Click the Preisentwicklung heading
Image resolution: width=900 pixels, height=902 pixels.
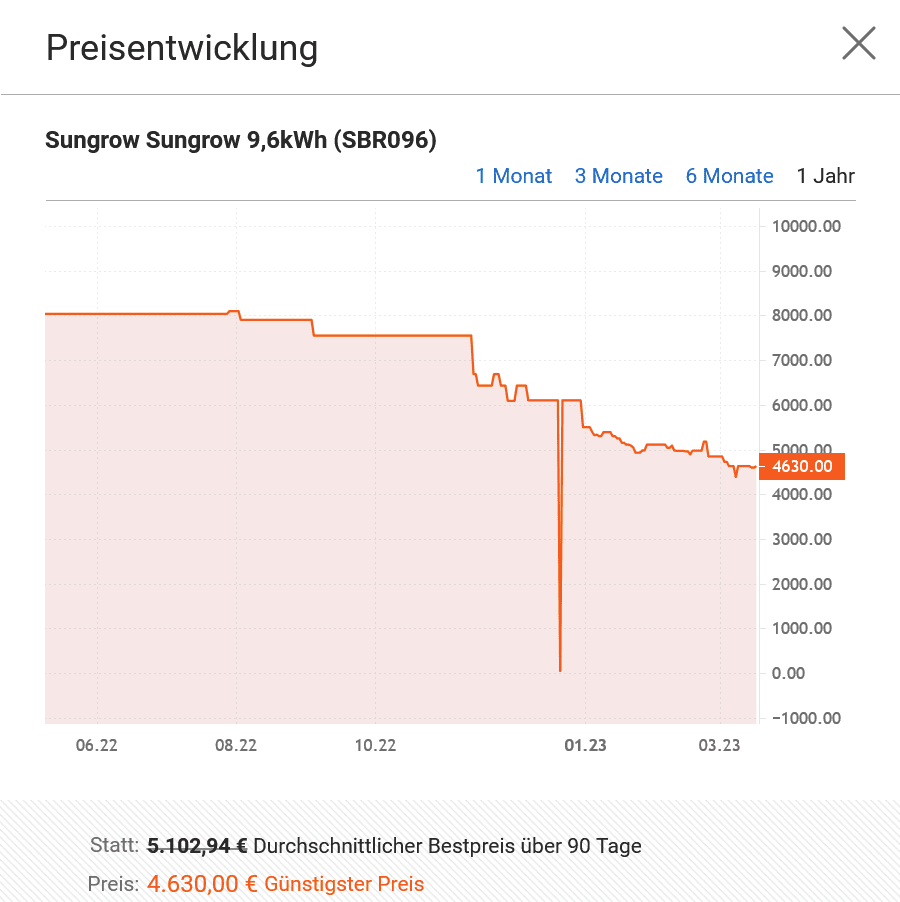(182, 48)
